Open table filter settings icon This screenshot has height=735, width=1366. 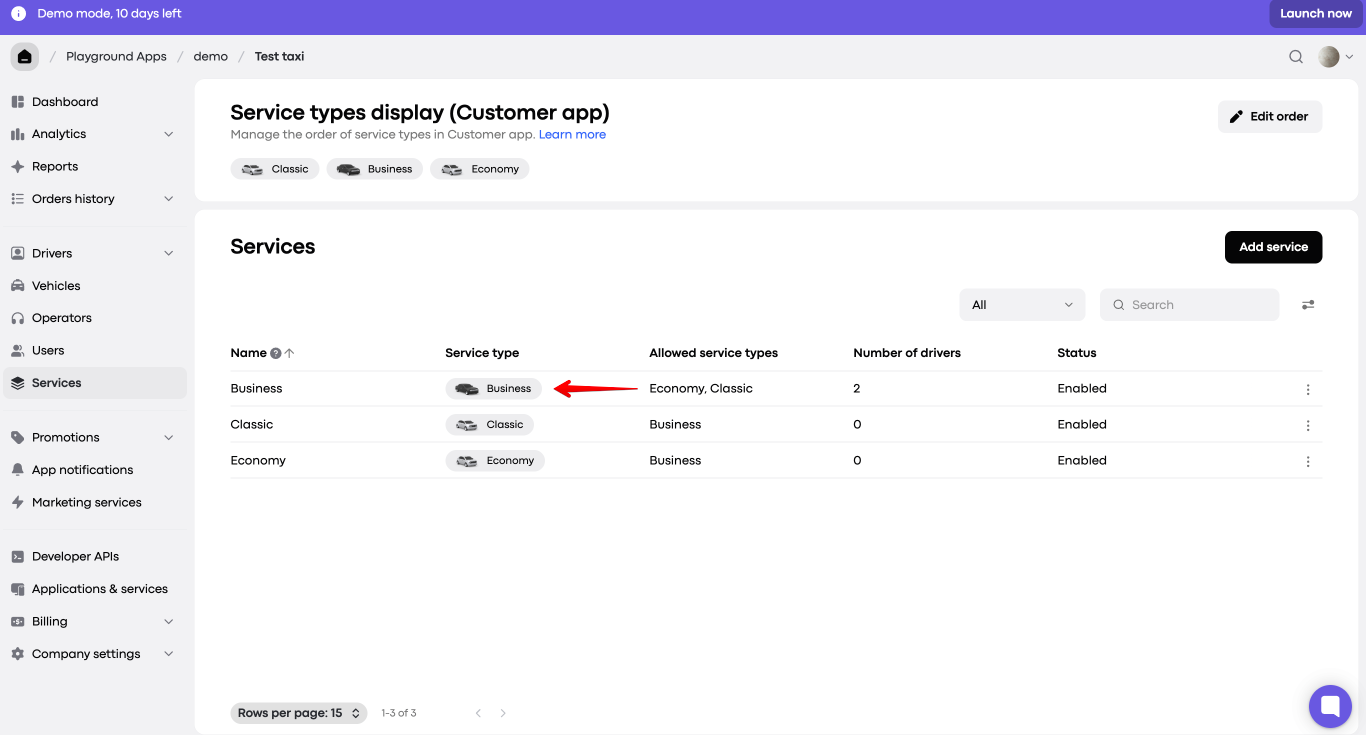[1308, 305]
